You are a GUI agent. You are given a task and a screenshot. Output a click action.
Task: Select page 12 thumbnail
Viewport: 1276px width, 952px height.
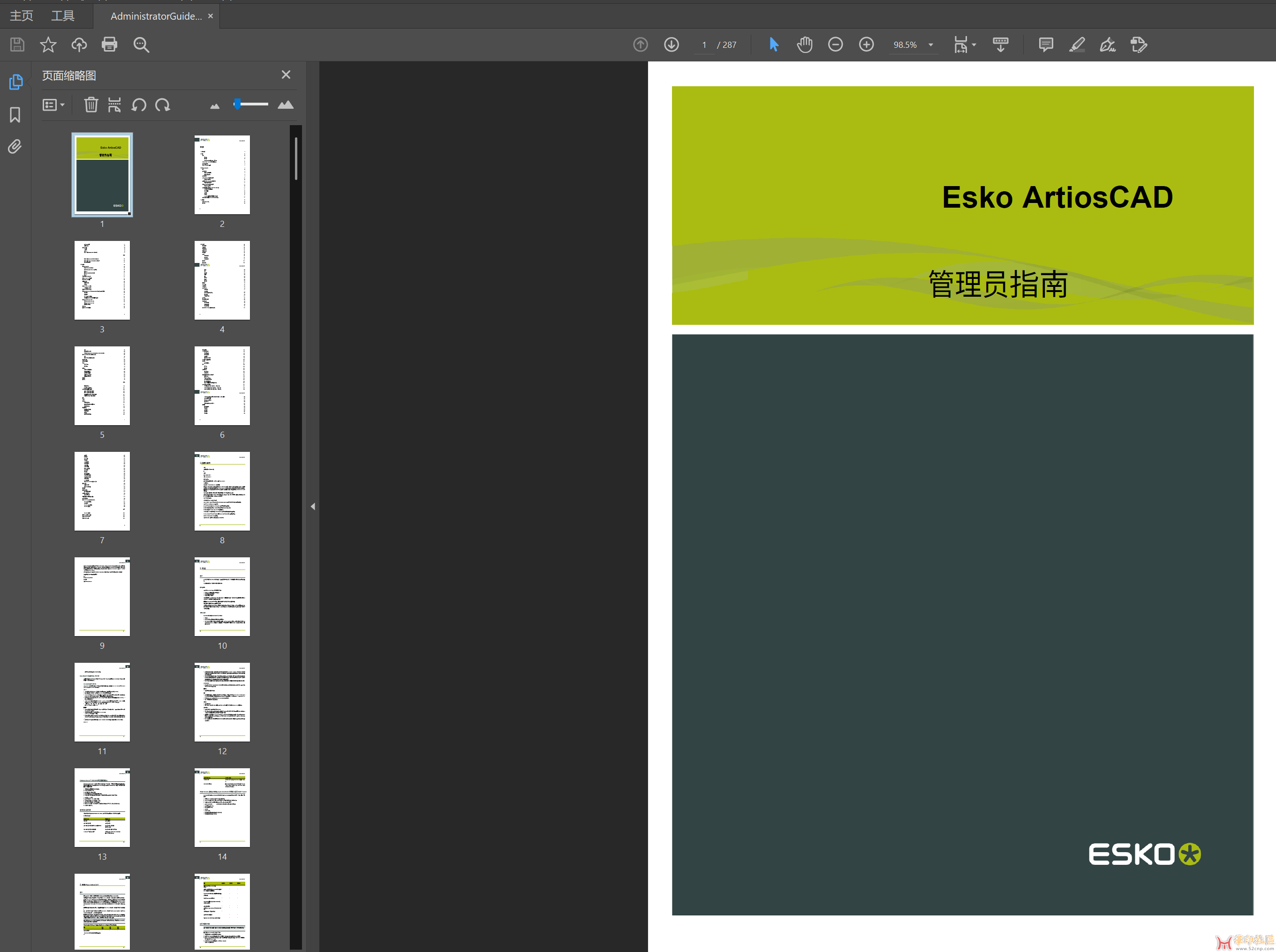pos(222,702)
